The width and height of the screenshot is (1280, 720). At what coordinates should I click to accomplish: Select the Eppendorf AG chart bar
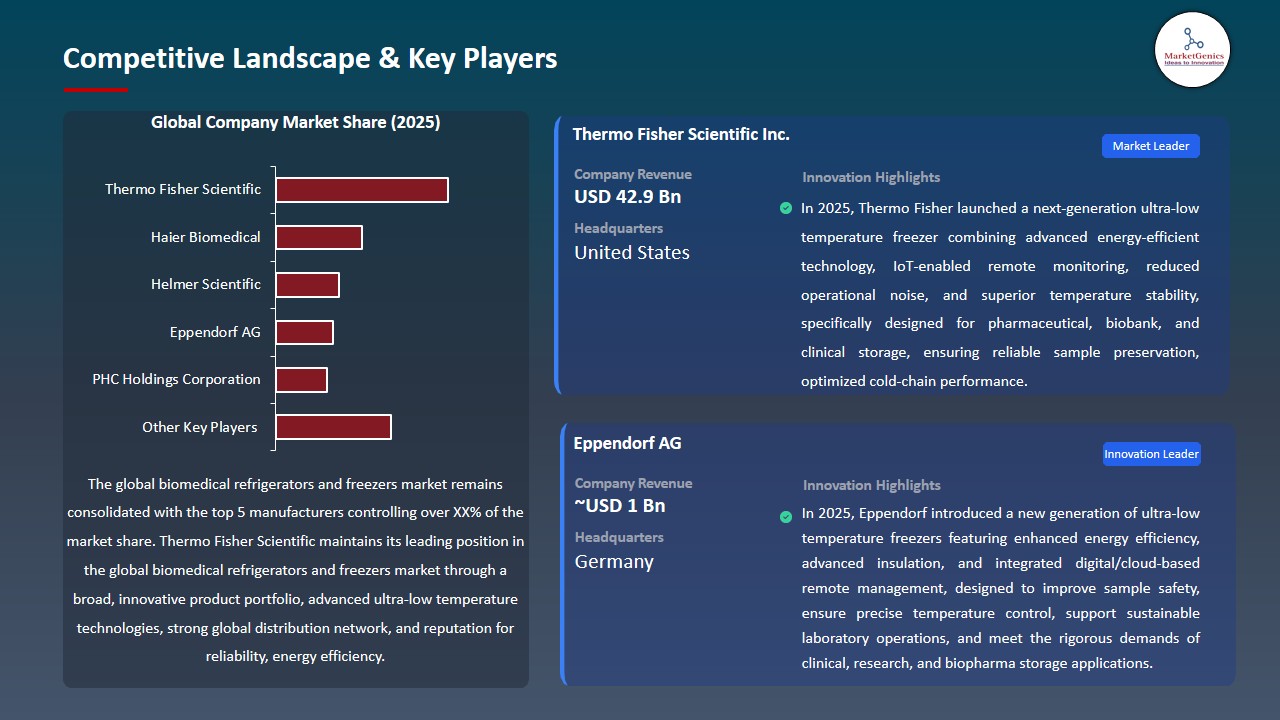coord(304,332)
